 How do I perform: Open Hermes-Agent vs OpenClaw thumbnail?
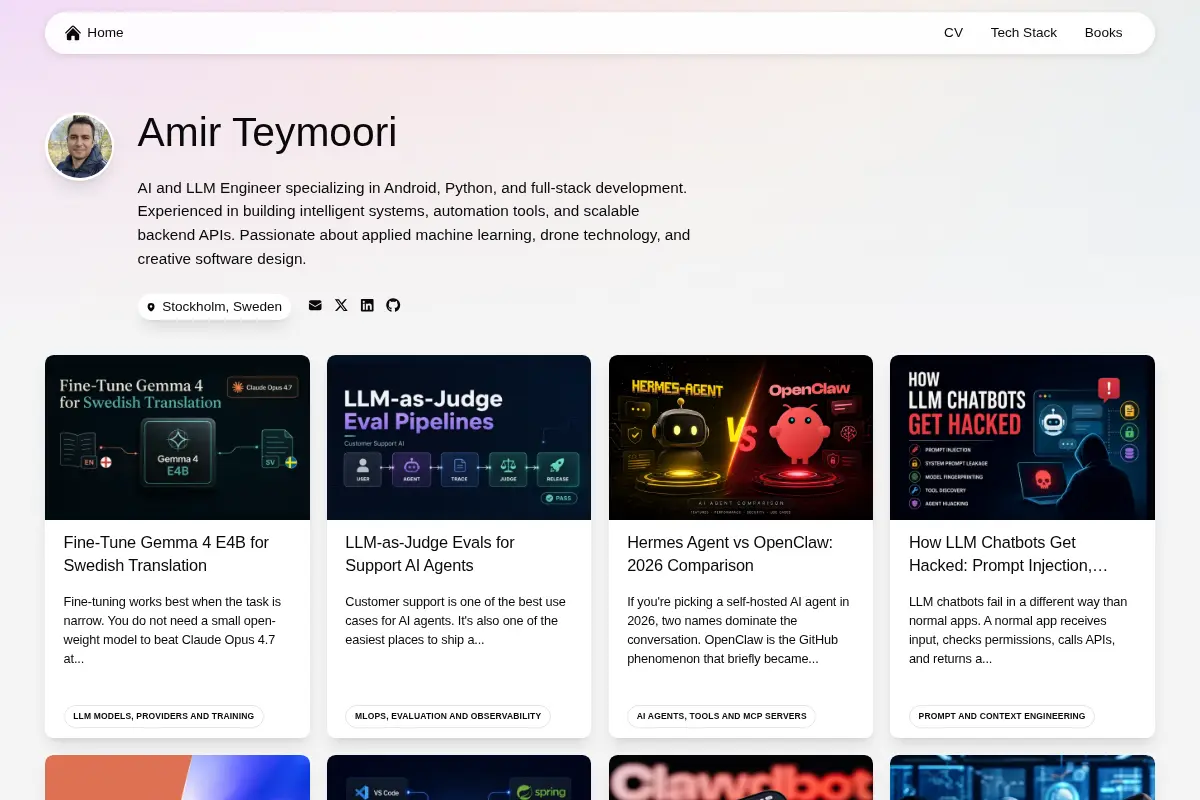coord(741,437)
